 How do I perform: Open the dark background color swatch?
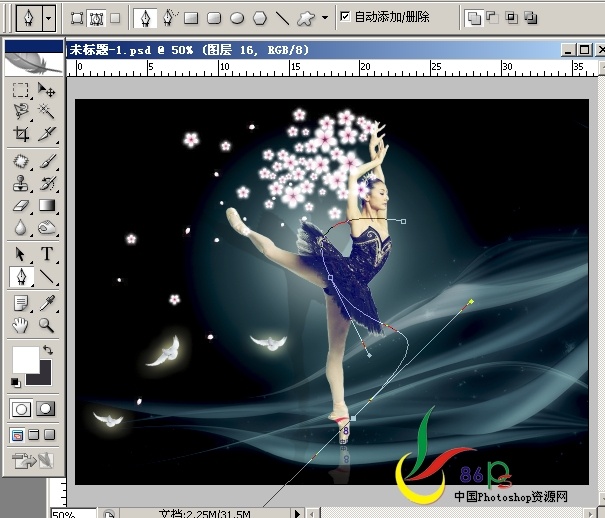point(43,377)
